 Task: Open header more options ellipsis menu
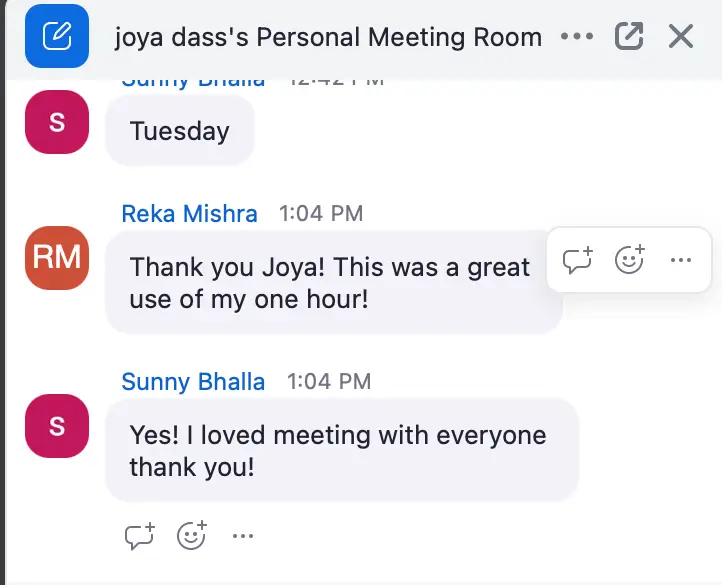(x=577, y=37)
